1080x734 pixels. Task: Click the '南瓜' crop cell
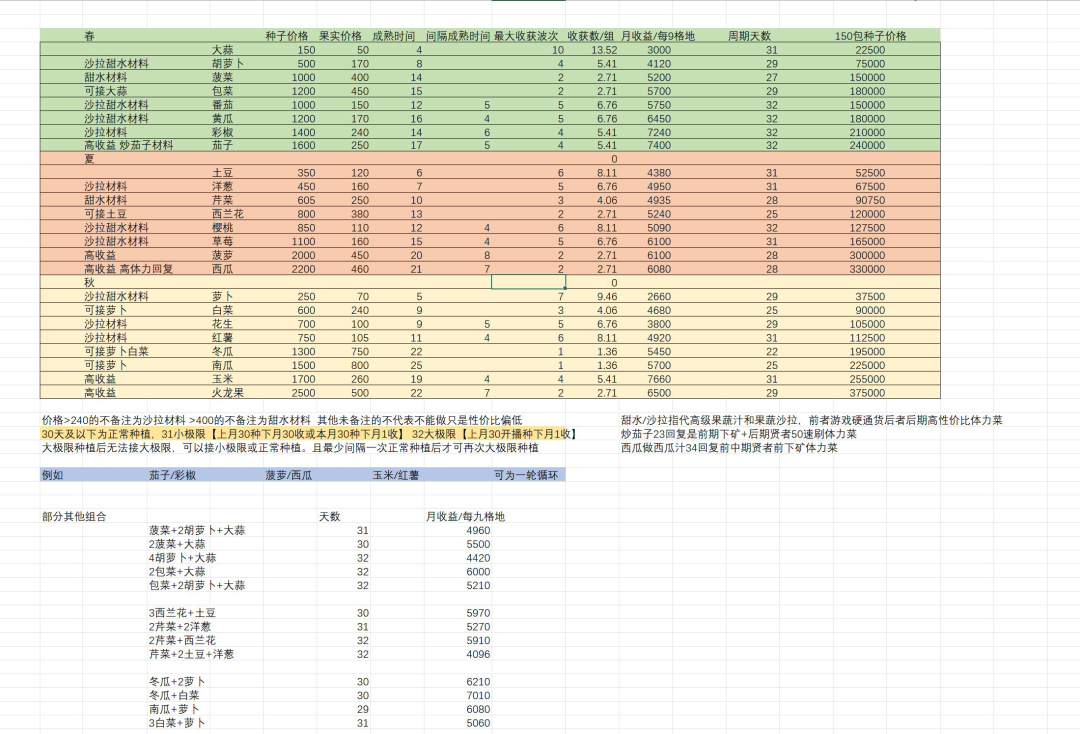[x=222, y=366]
